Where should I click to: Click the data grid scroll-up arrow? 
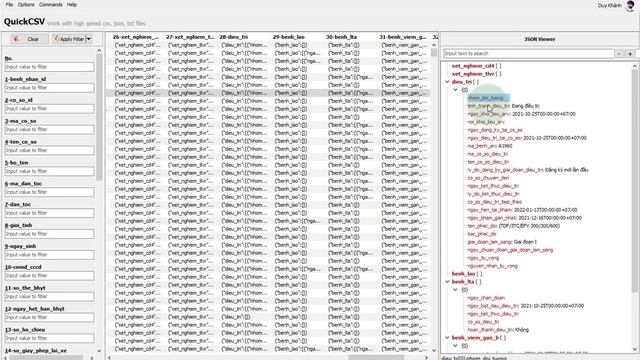tap(433, 45)
